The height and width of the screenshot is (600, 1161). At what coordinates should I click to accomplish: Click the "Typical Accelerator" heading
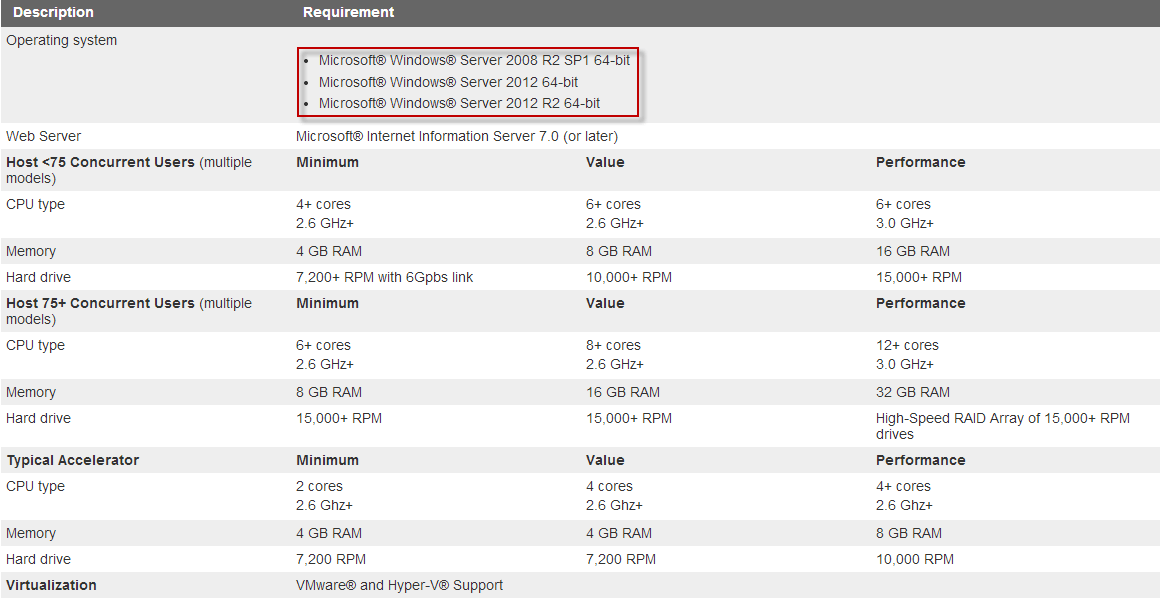(73, 461)
